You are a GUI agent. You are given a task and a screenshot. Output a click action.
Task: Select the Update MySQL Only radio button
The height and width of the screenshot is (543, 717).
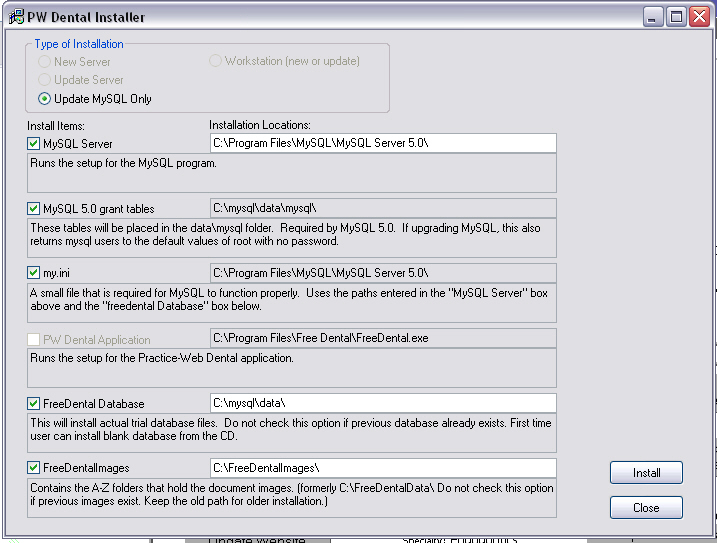click(44, 99)
